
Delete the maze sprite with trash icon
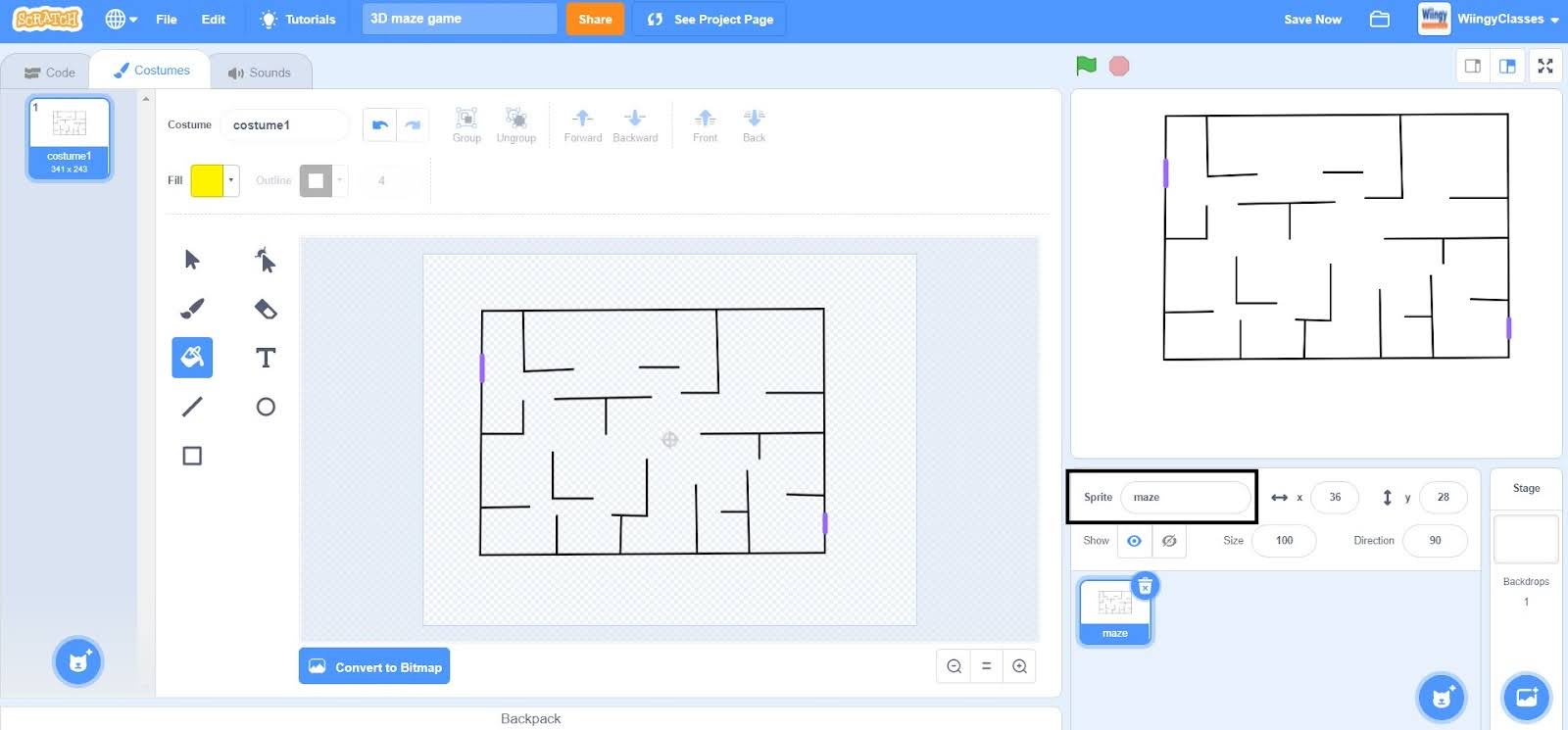point(1145,586)
